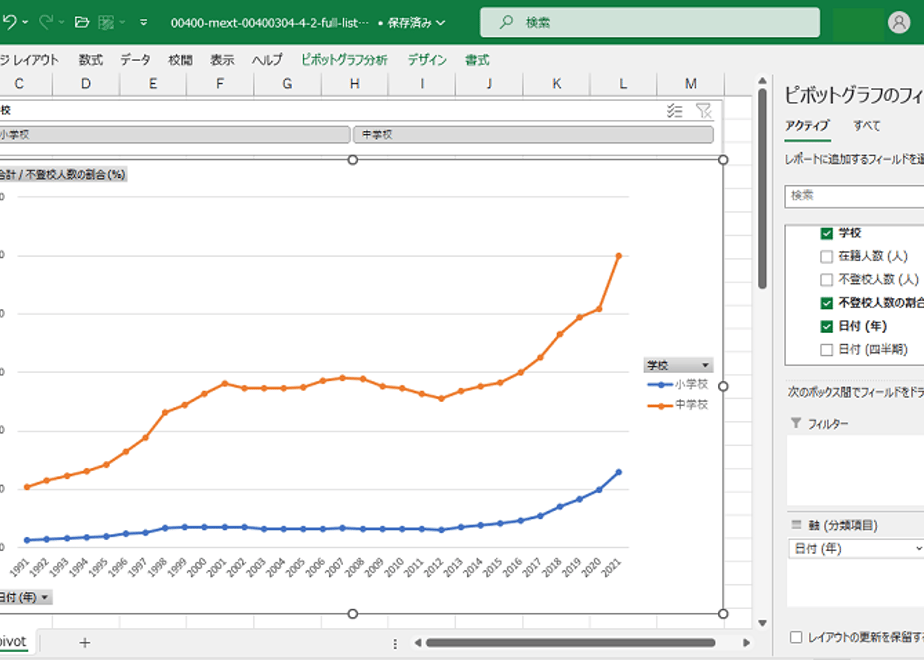Click the chart's top center resize handle
The height and width of the screenshot is (660, 924).
(x=352, y=160)
